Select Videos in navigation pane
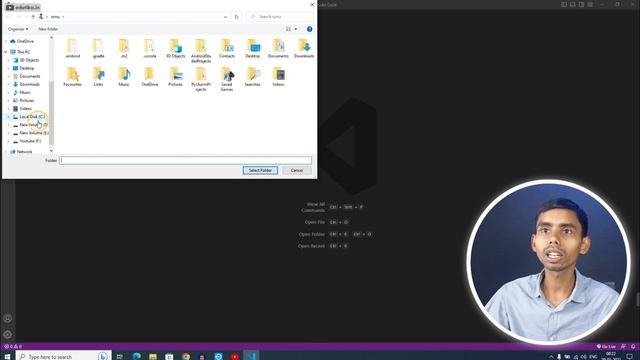640x360 pixels. 22,109
